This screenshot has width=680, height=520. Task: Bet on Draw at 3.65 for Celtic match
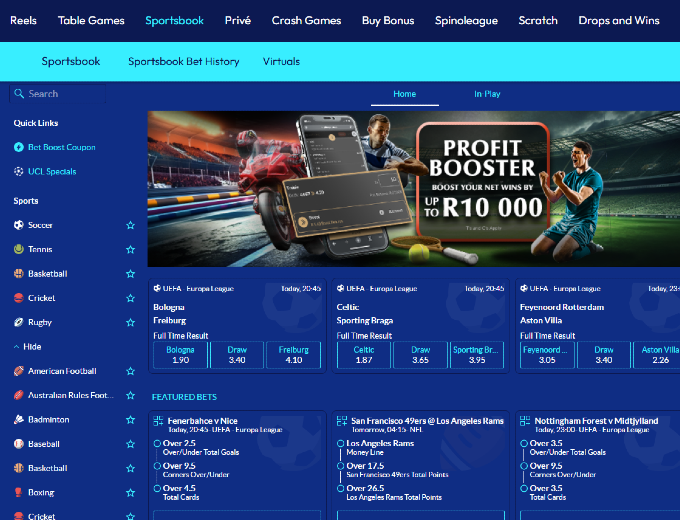click(x=421, y=355)
